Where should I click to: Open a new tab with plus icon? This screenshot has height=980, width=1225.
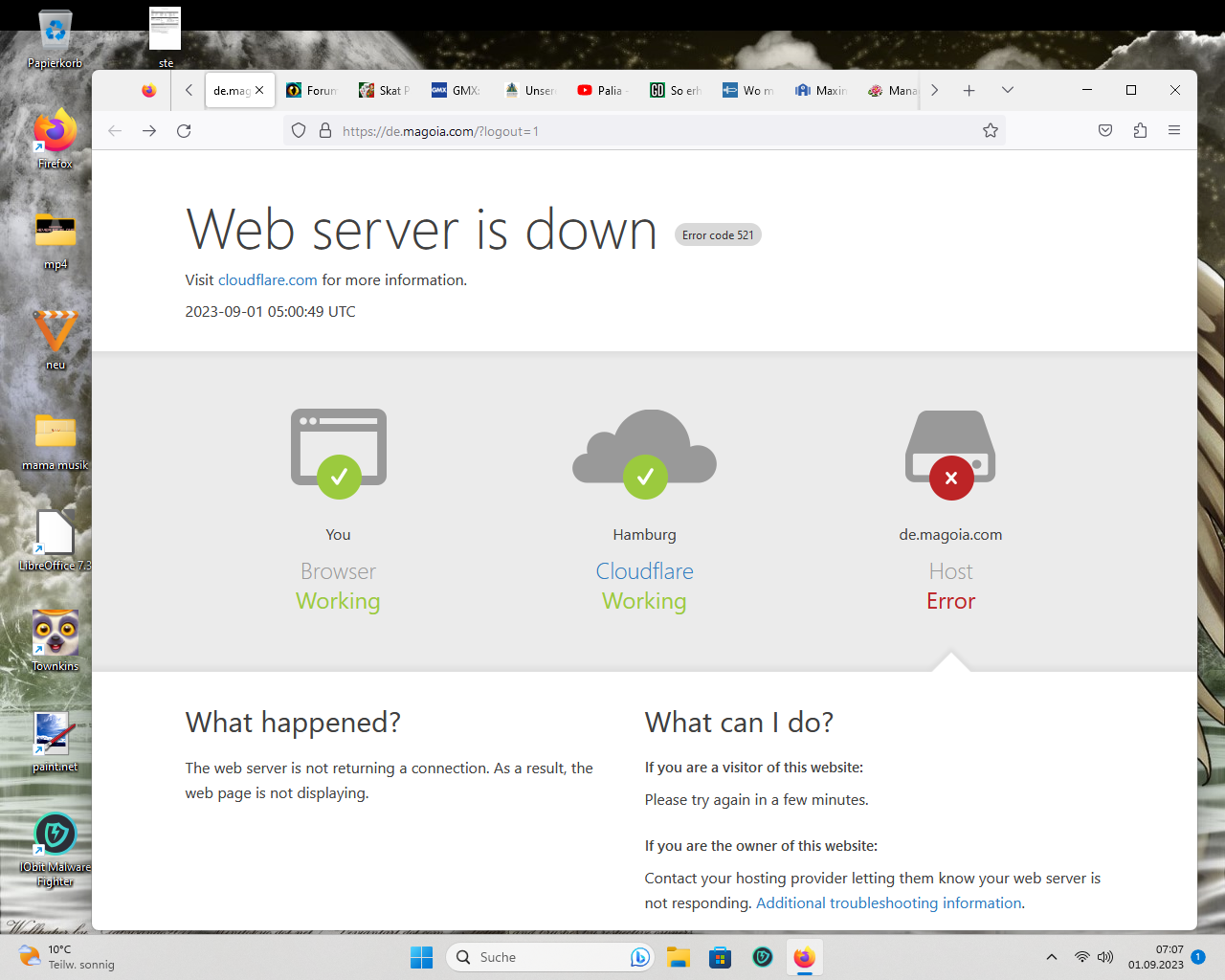[x=969, y=90]
